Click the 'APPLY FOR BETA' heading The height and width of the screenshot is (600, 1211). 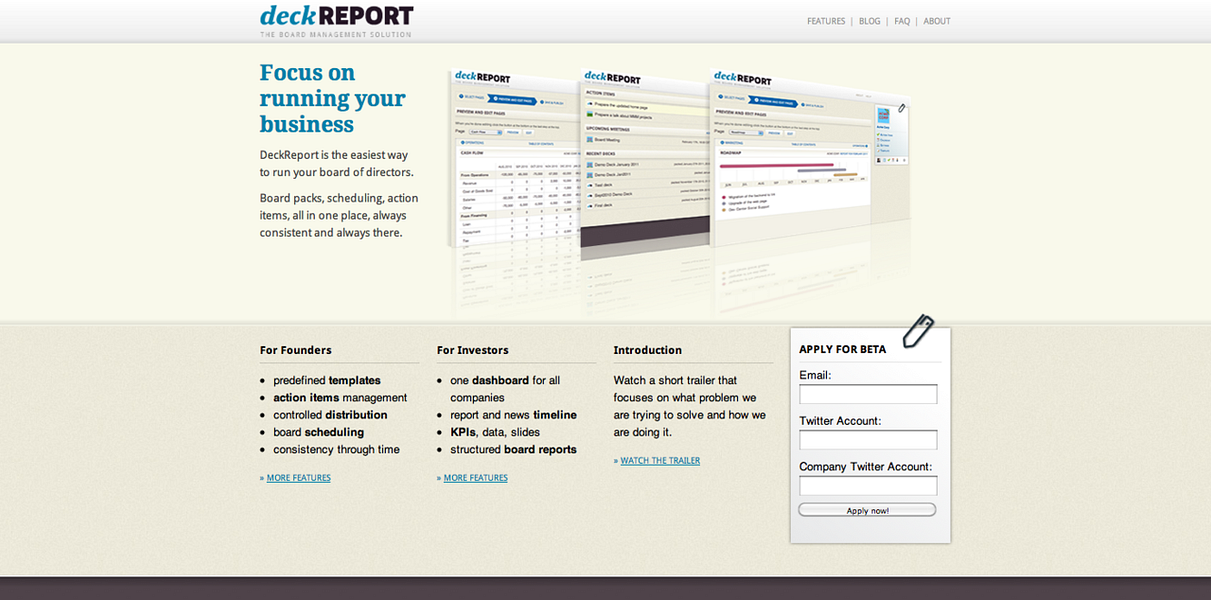click(842, 349)
